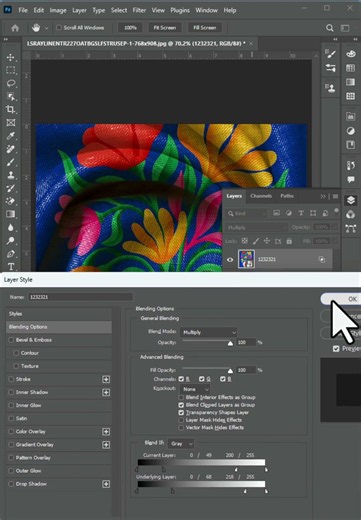
Task: Switch to the Paths tab
Action: [287, 196]
